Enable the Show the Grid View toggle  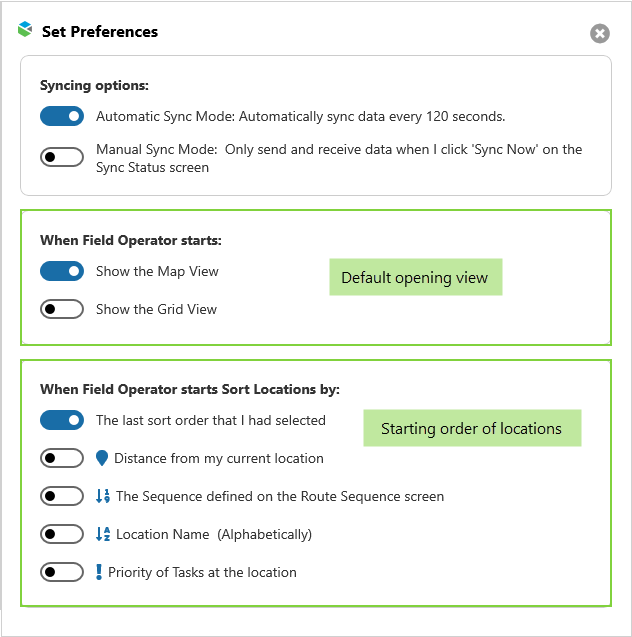(x=62, y=309)
